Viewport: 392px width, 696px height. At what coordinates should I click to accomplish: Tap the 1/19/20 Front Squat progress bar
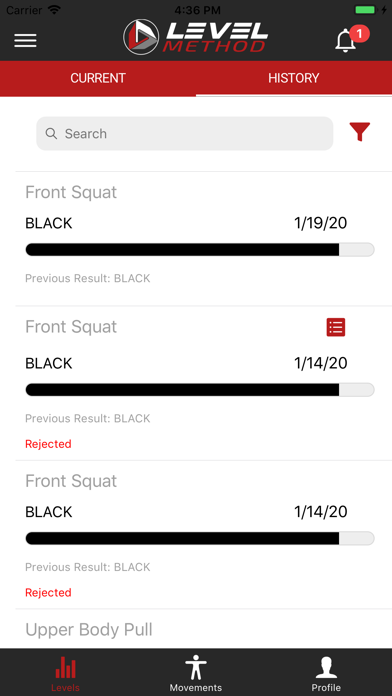click(x=200, y=249)
